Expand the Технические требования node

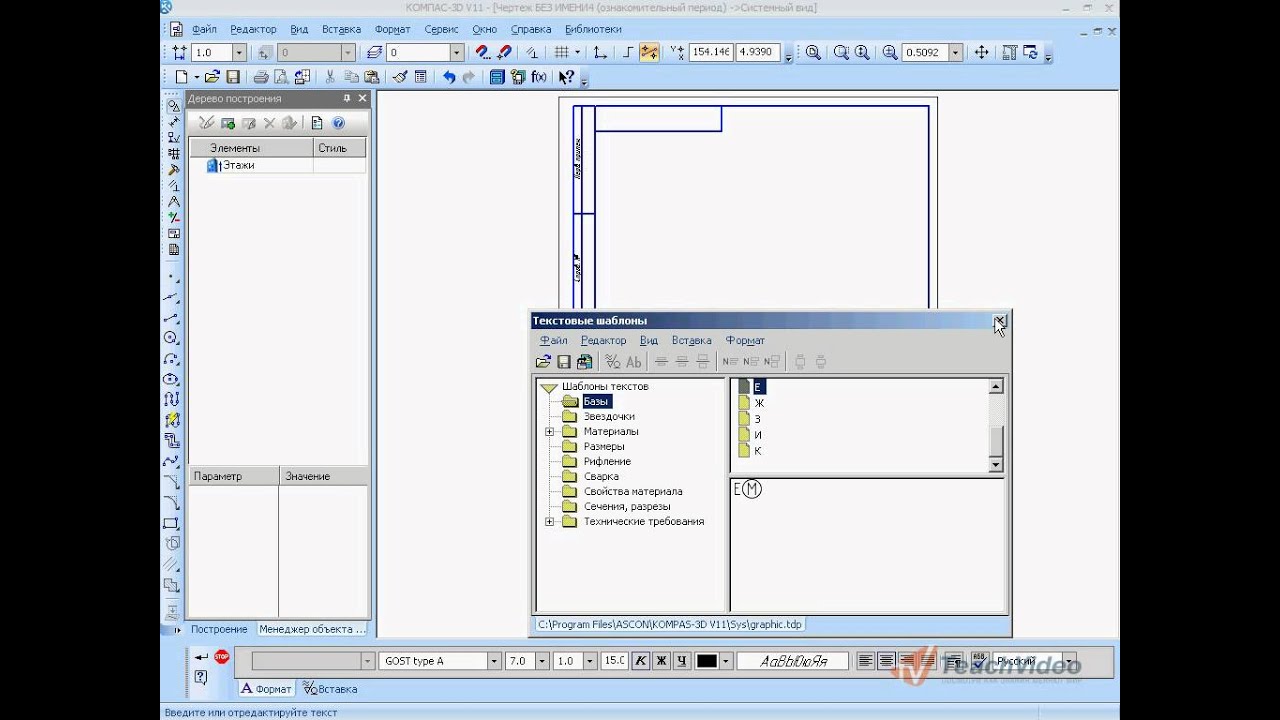point(549,521)
